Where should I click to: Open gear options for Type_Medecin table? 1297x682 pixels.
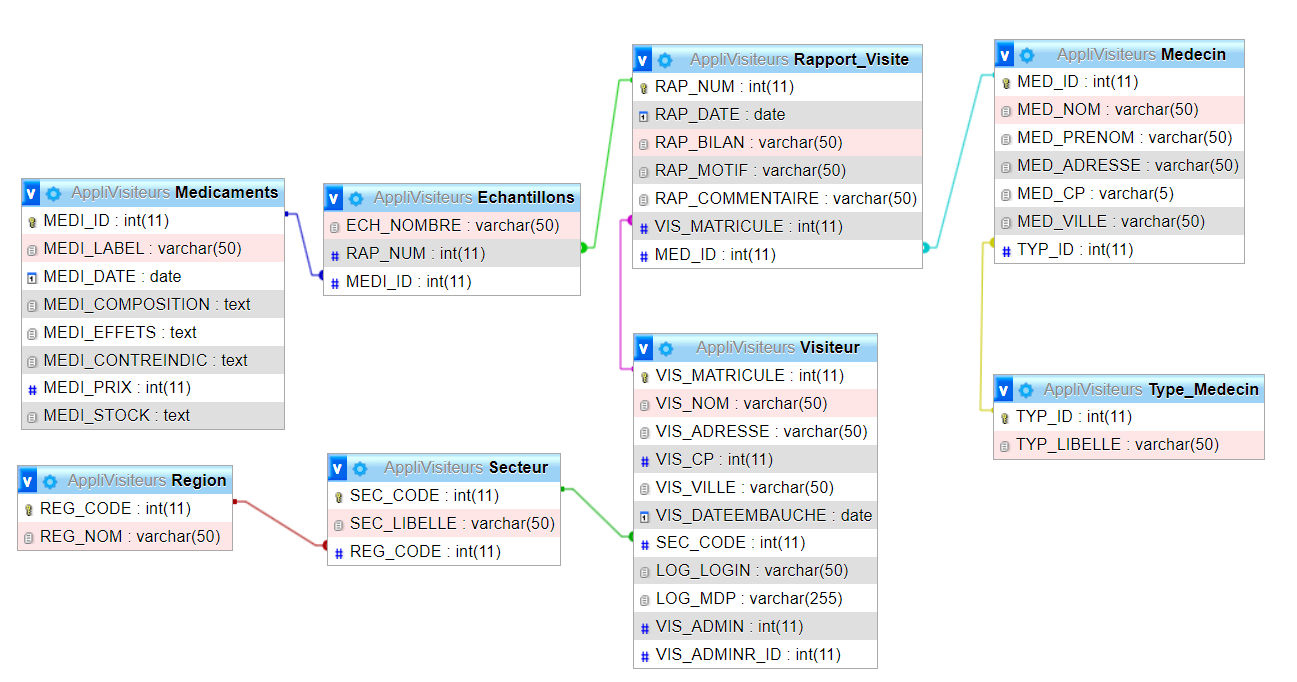(1026, 390)
